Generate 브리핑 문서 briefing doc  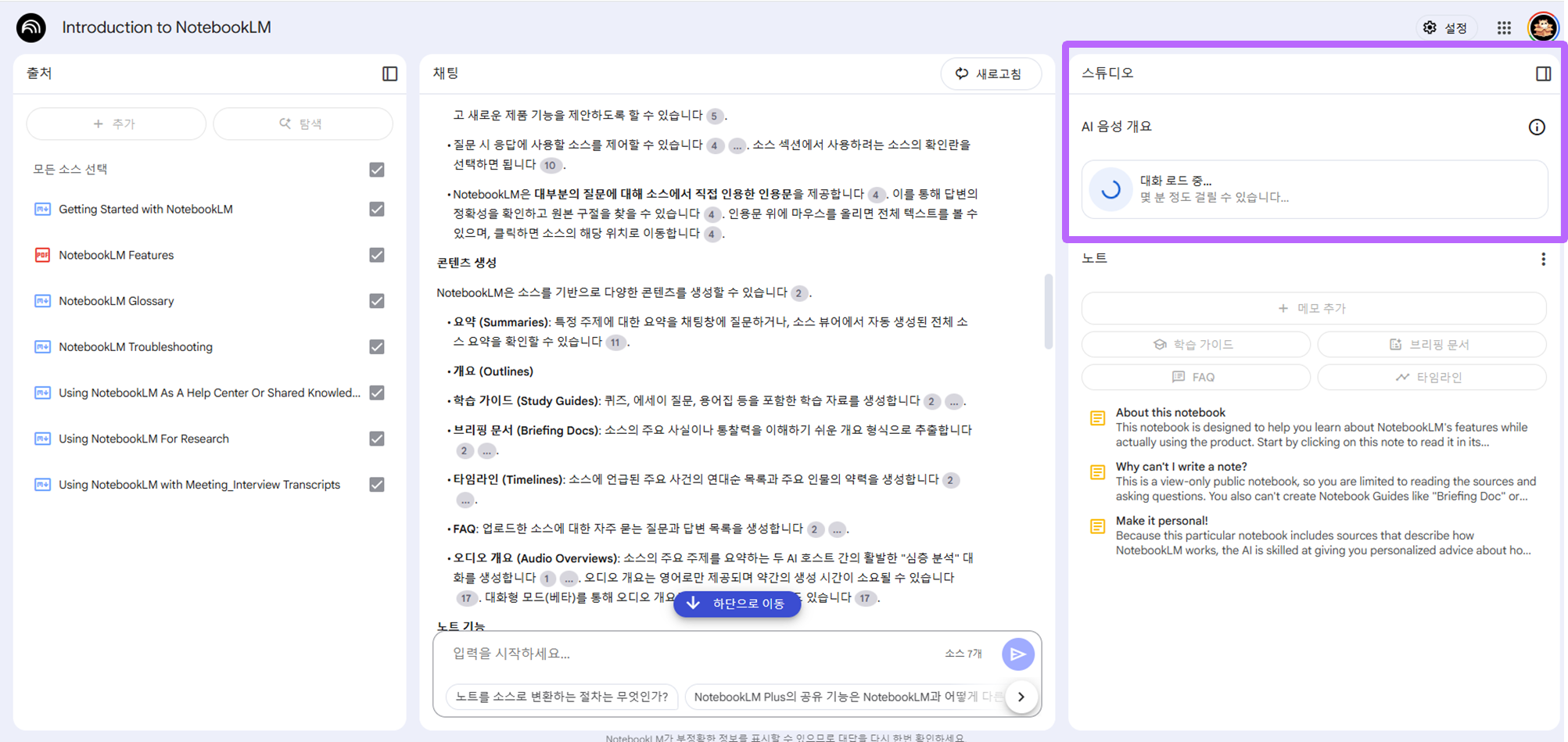[x=1432, y=344]
